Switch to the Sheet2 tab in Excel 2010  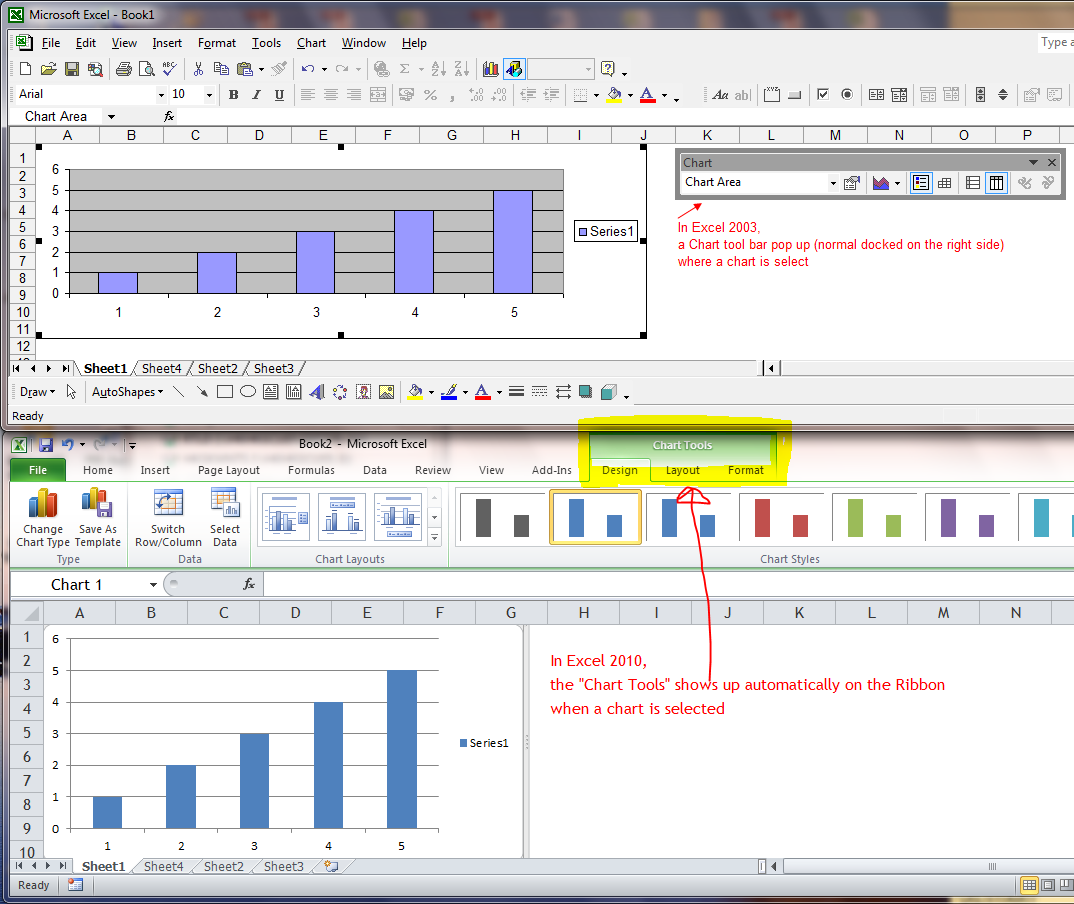click(x=223, y=866)
